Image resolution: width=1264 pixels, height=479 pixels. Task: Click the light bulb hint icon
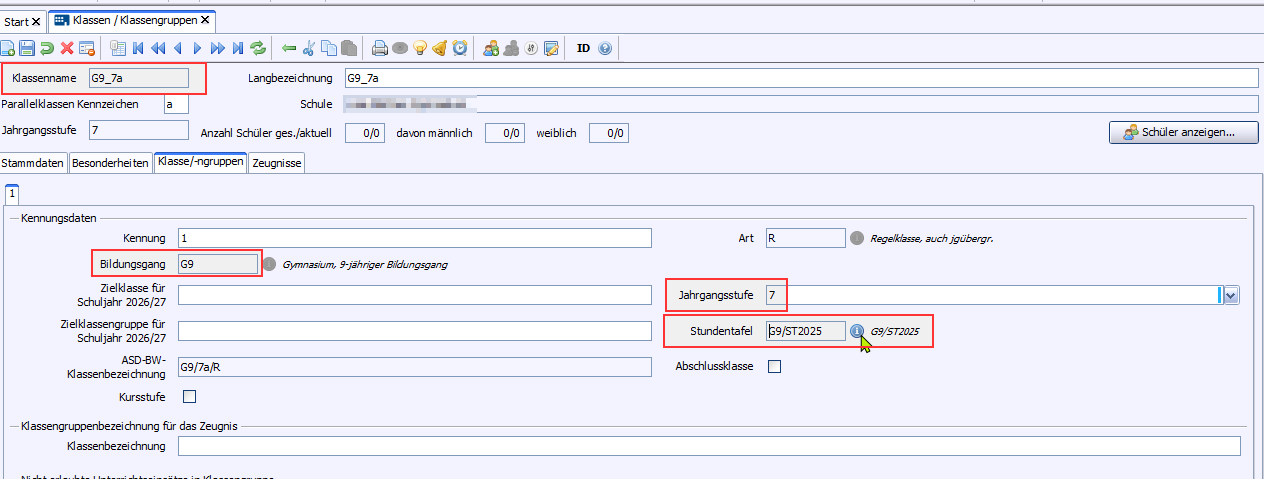click(419, 48)
